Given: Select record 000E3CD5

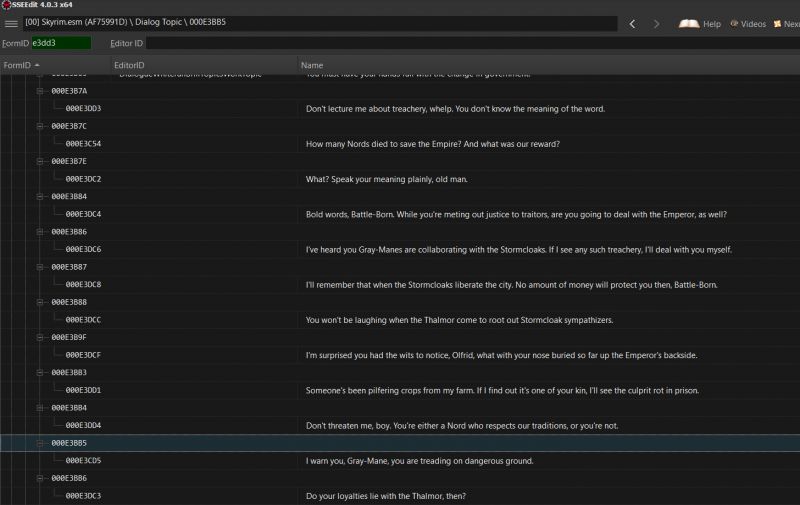Looking at the screenshot, I should pyautogui.click(x=83, y=461).
